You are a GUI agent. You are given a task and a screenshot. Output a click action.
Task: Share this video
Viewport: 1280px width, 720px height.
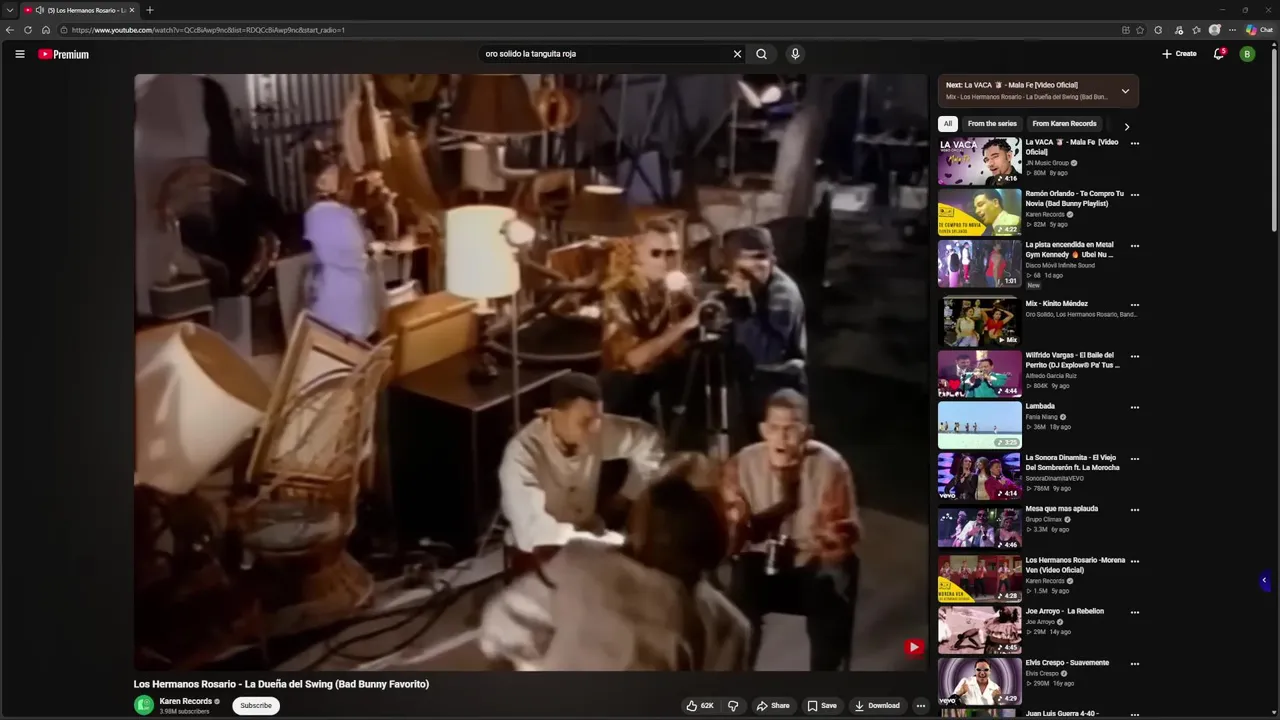point(773,706)
